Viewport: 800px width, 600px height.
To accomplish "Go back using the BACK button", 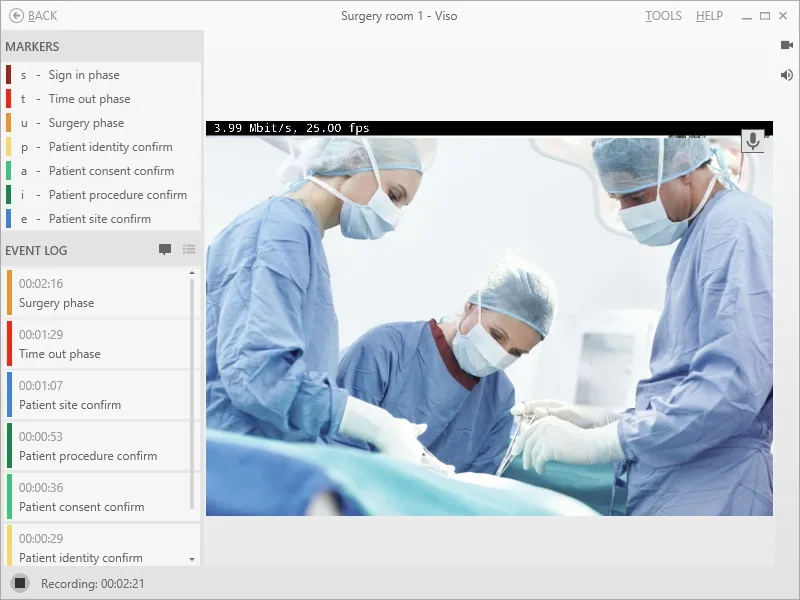I will pyautogui.click(x=33, y=16).
